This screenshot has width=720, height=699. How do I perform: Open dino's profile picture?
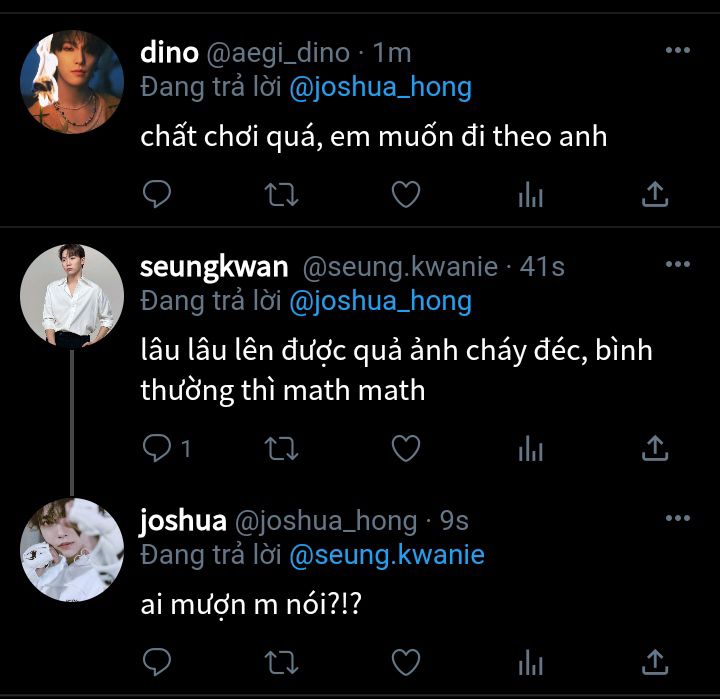coord(72,82)
